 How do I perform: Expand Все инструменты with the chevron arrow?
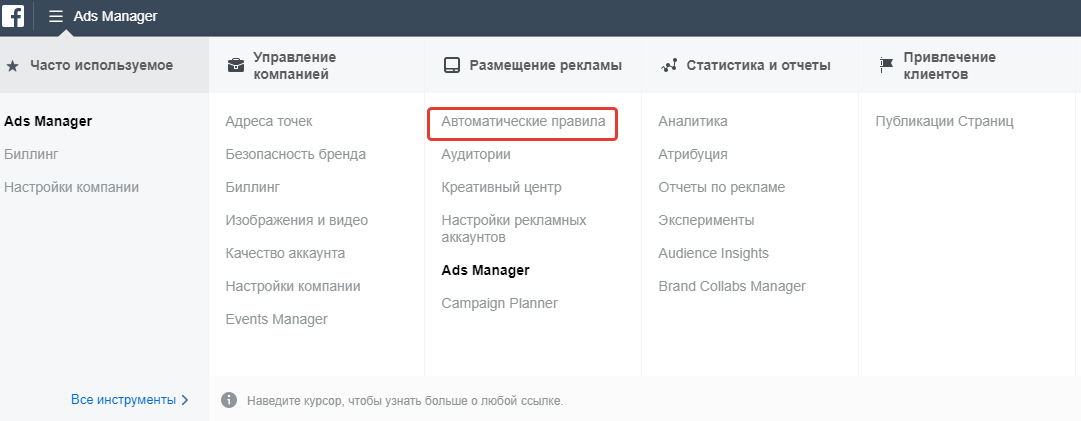click(184, 400)
